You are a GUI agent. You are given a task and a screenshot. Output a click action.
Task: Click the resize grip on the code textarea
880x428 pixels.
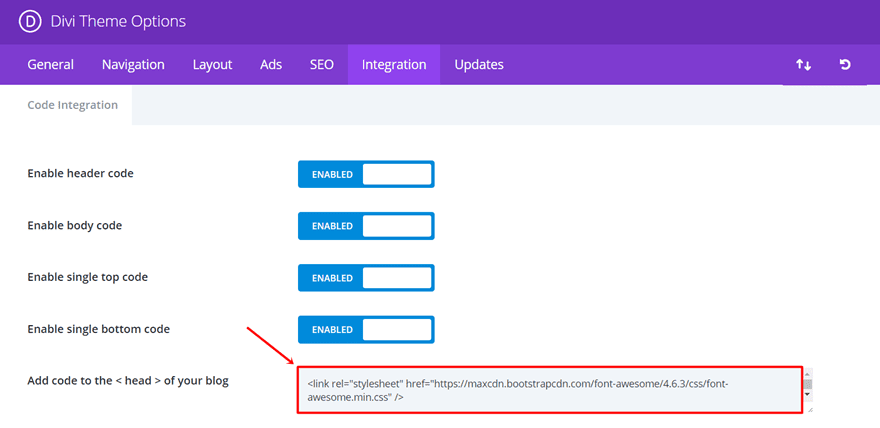pyautogui.click(x=808, y=410)
